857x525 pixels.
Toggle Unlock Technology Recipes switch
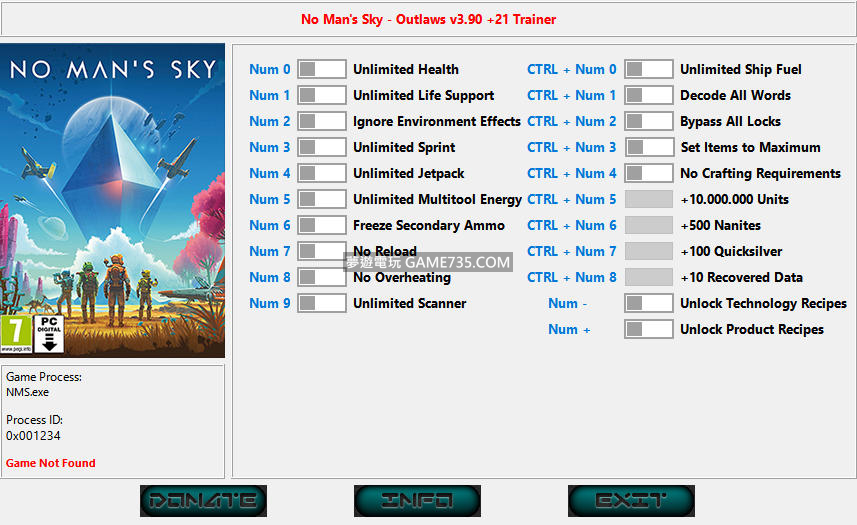649,303
